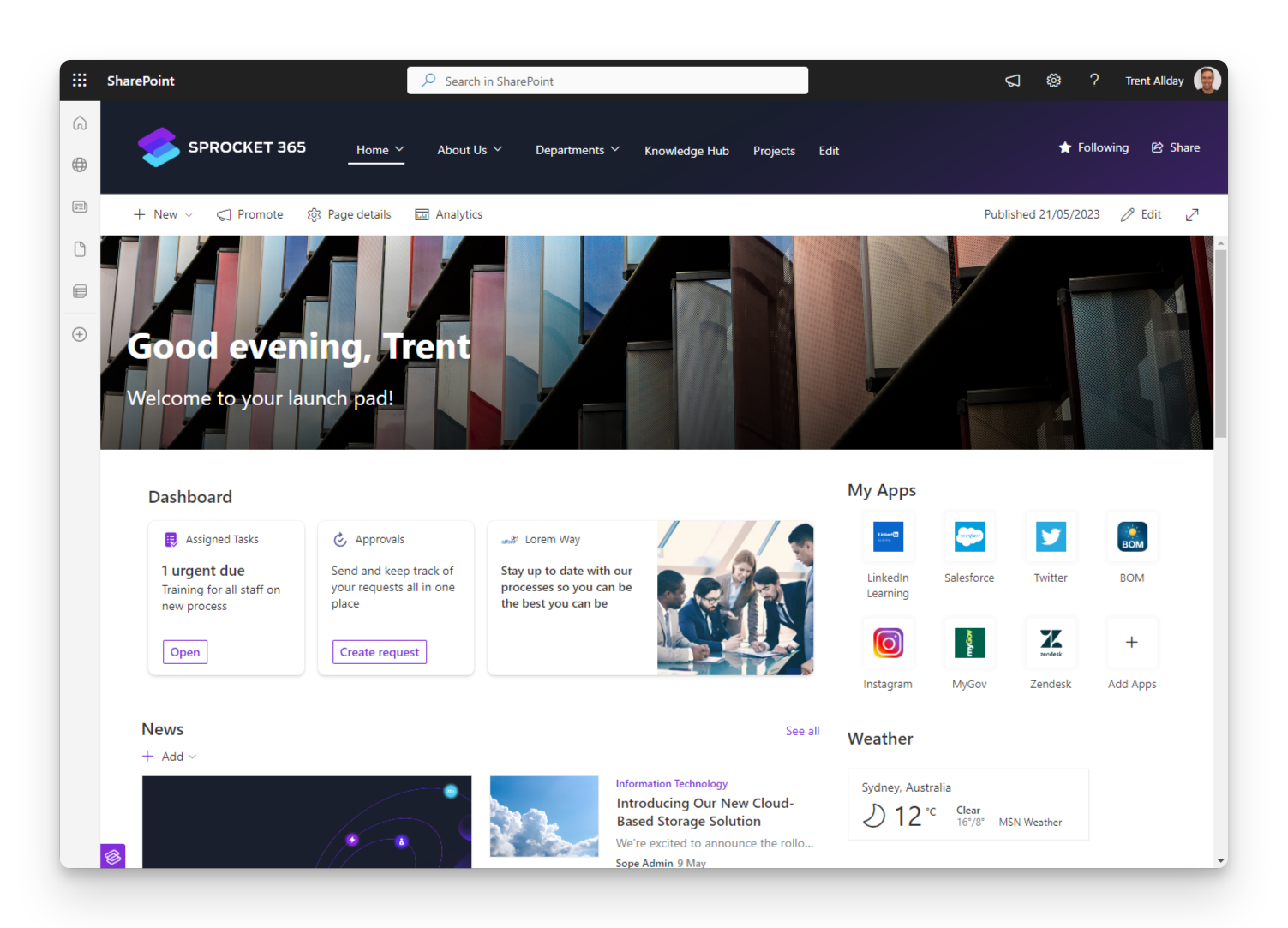Expand the About Us navigation dropdown
This screenshot has width=1288, height=928.
click(x=469, y=150)
